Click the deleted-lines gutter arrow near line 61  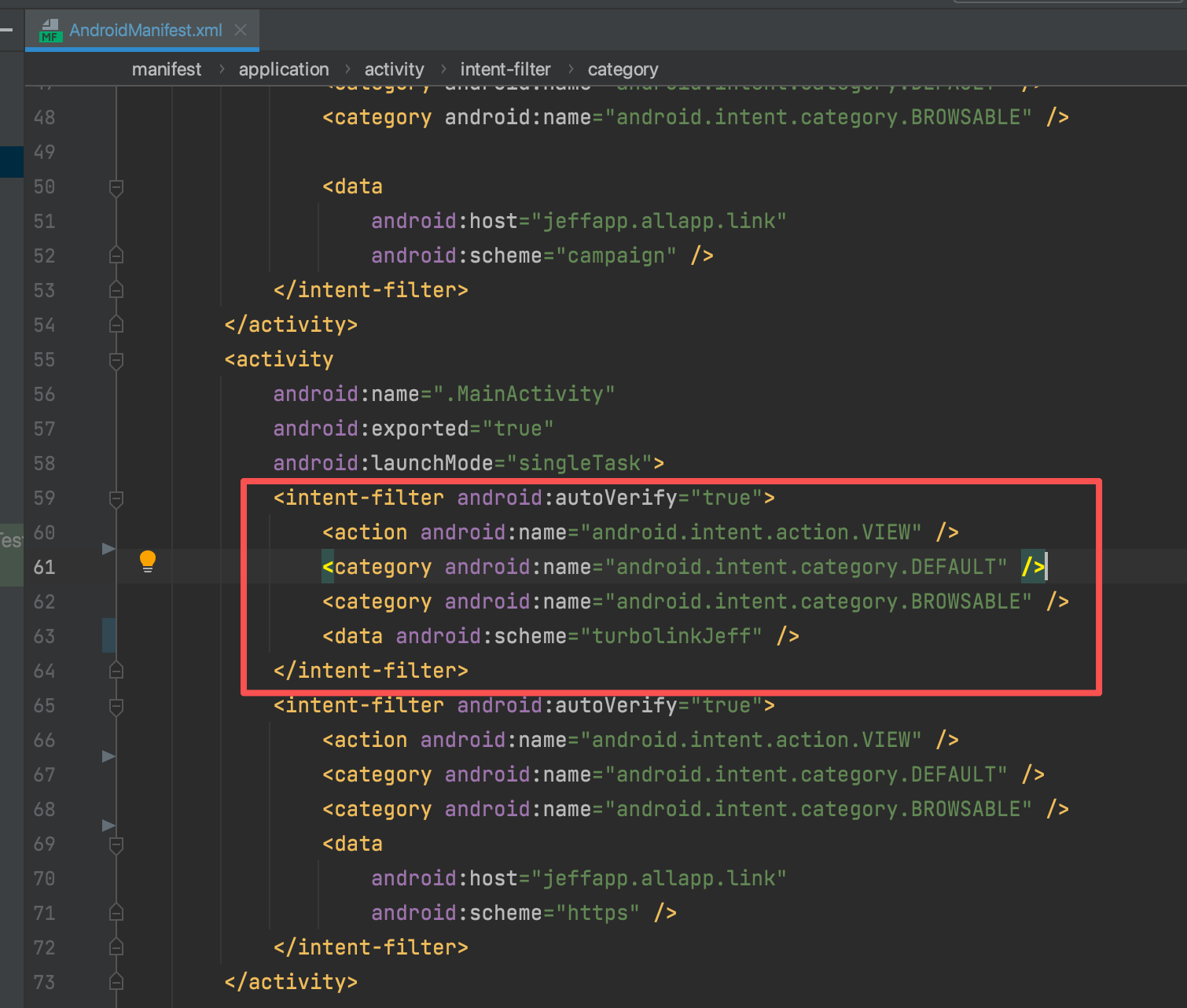tap(108, 548)
